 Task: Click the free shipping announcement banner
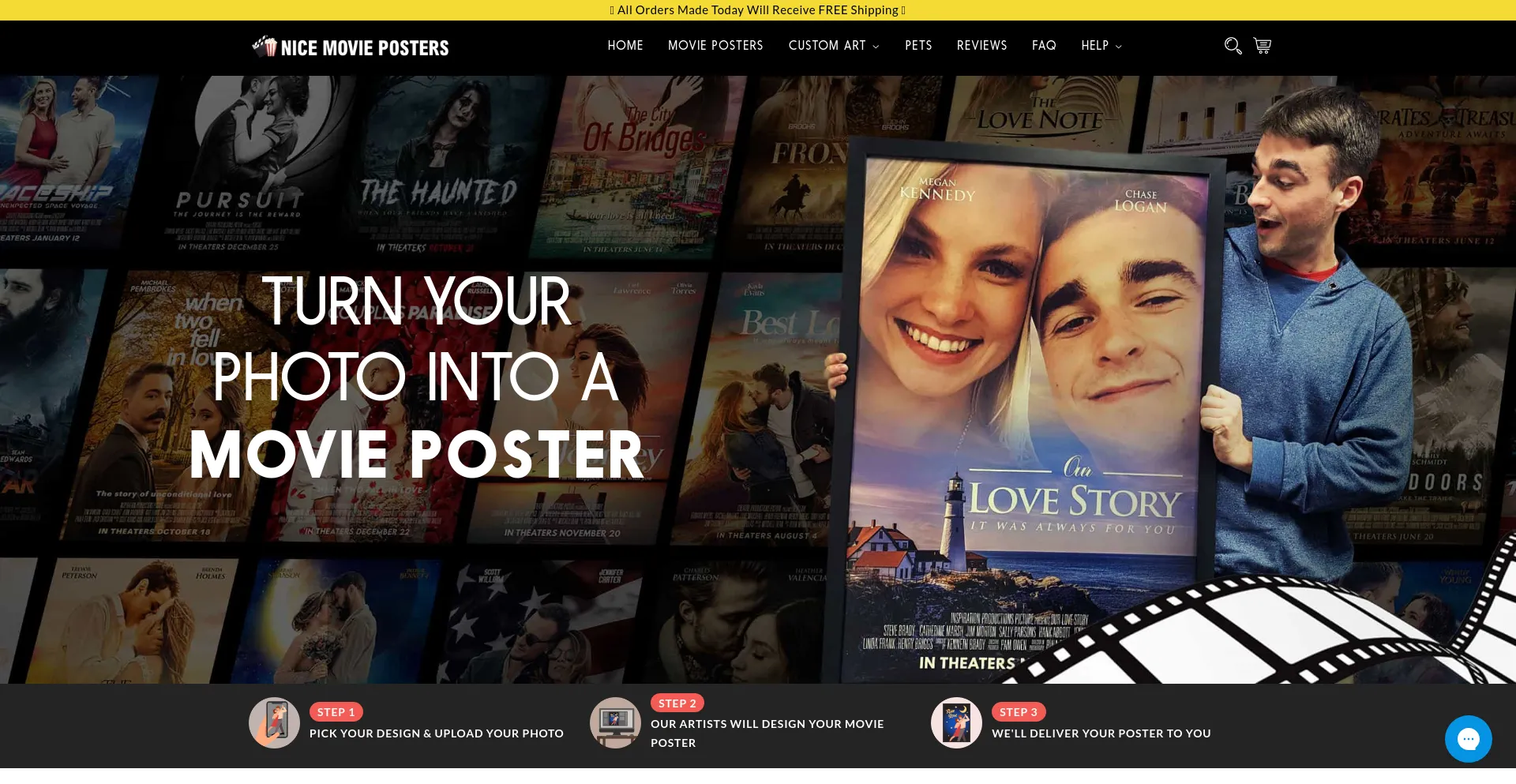point(758,10)
